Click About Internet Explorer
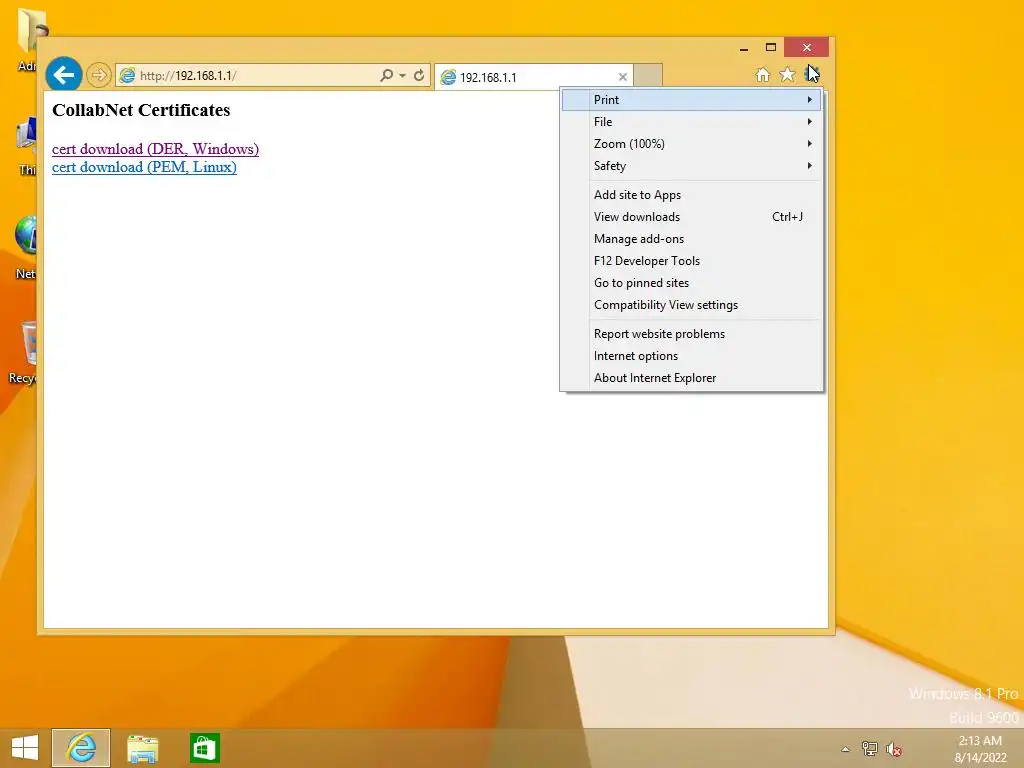The height and width of the screenshot is (768, 1024). coord(692,378)
